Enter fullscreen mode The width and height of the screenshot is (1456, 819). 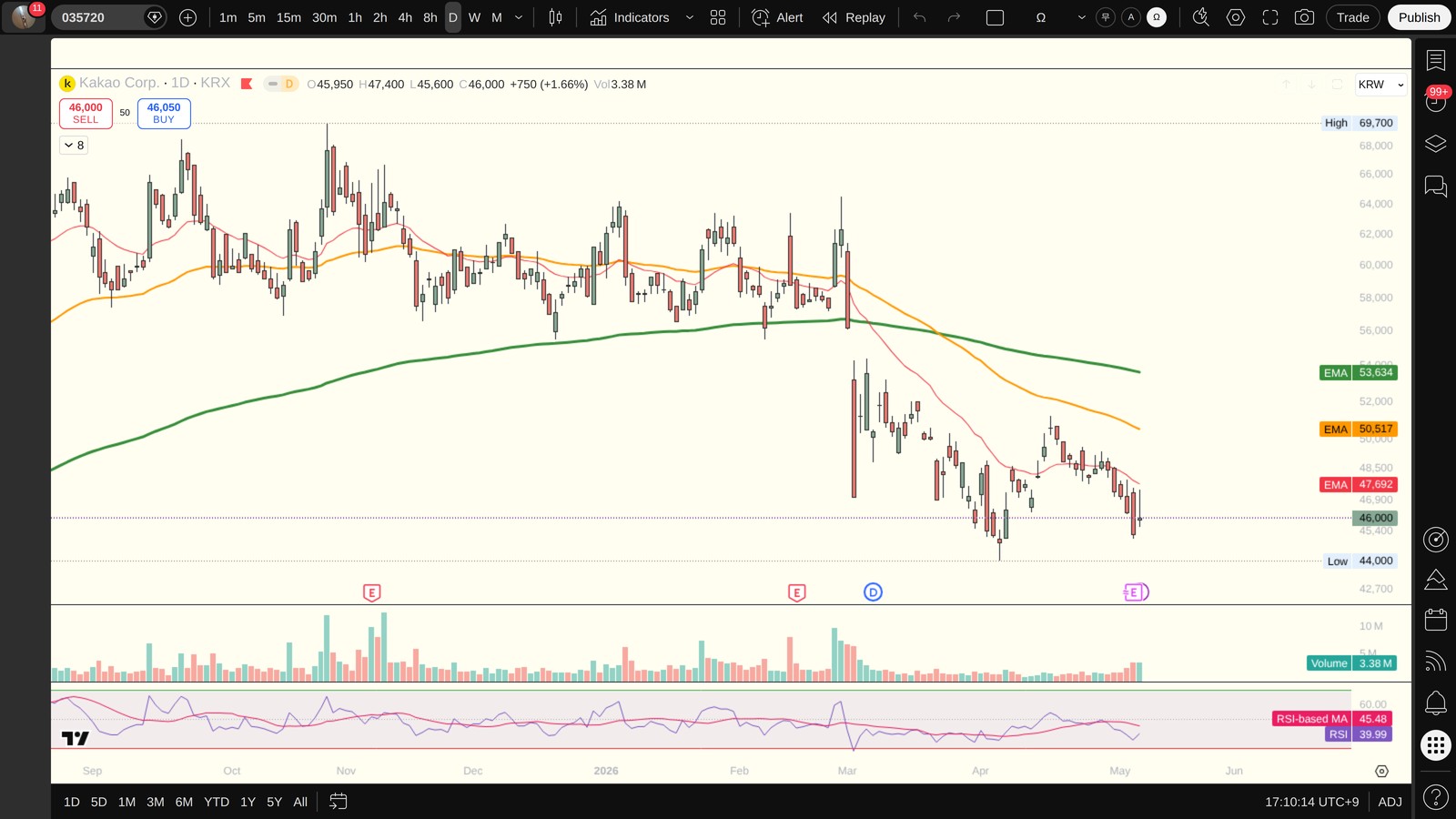[x=1269, y=17]
